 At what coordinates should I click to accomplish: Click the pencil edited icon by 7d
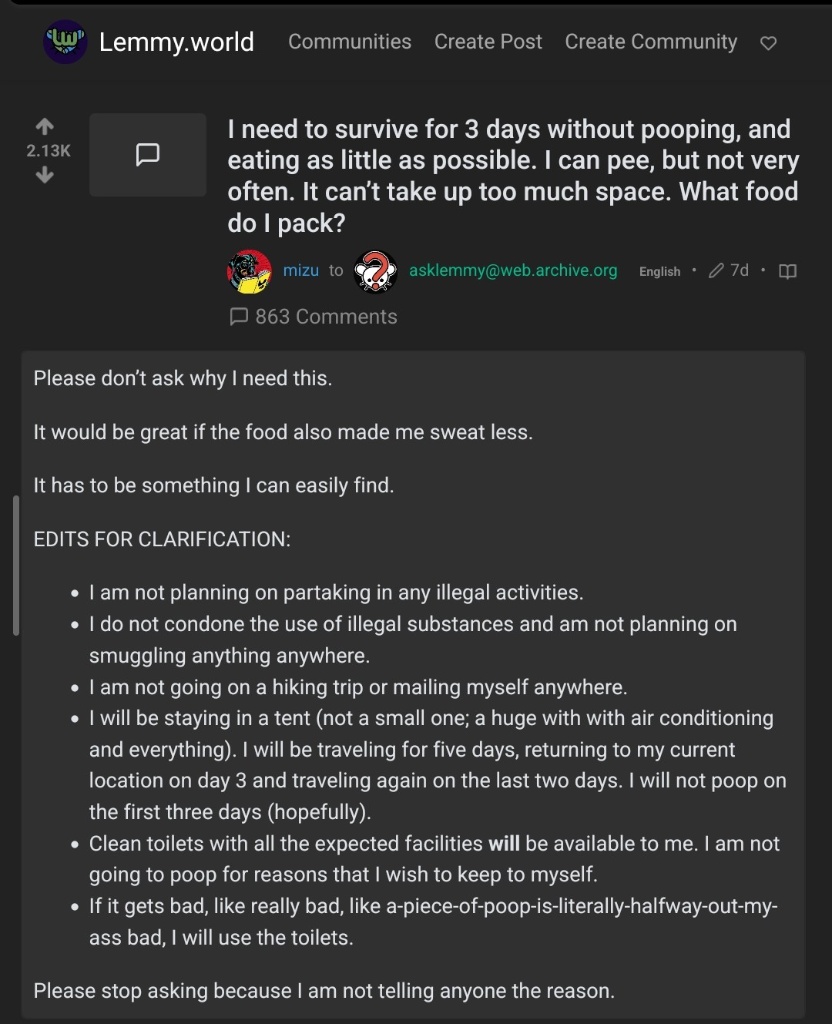(716, 271)
